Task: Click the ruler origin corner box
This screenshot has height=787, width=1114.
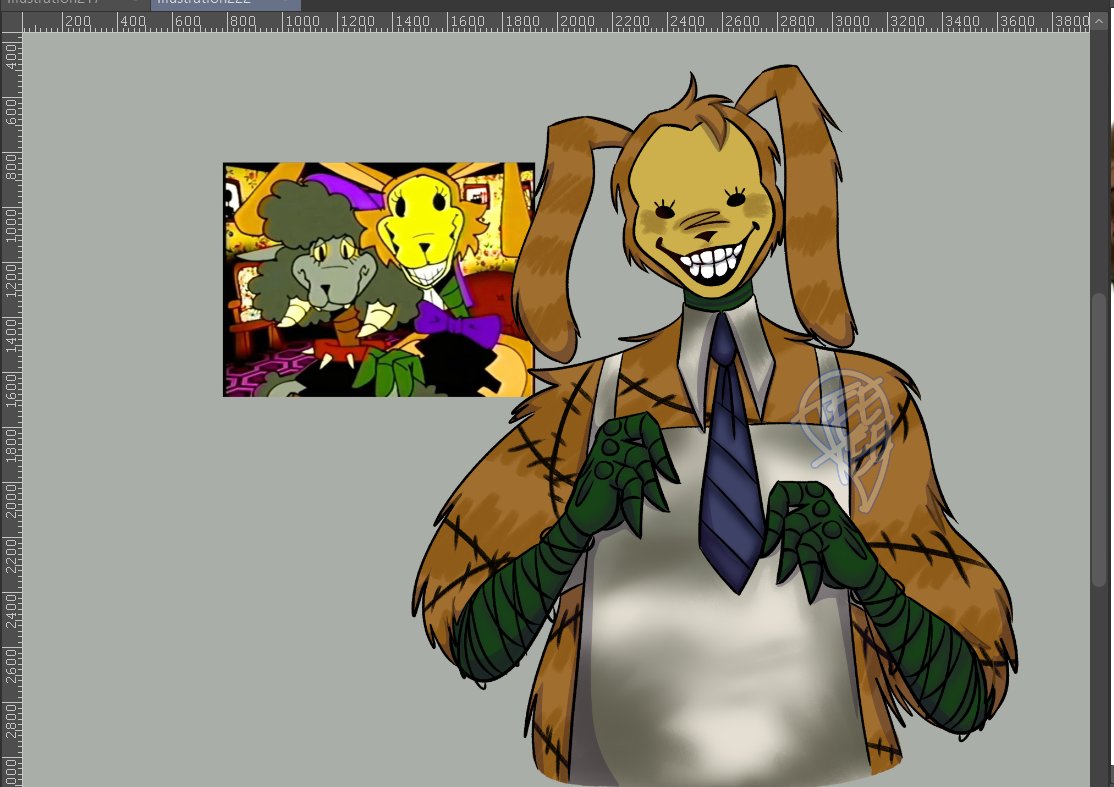Action: tap(11, 22)
